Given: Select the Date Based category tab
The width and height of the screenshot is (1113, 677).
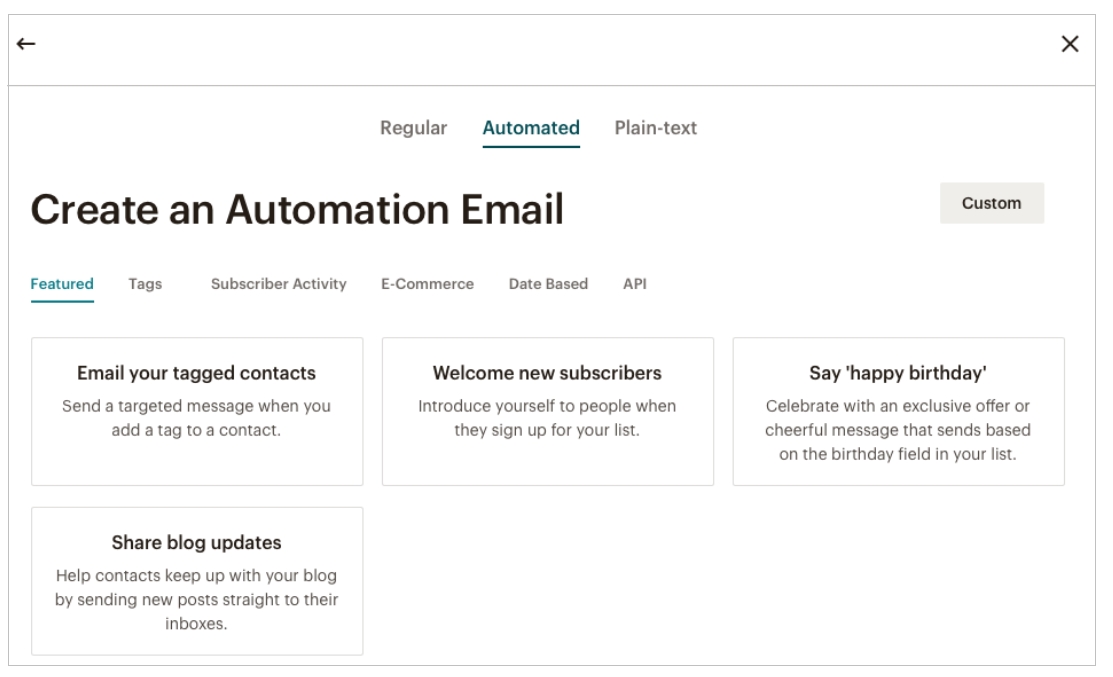Looking at the screenshot, I should click(x=548, y=284).
